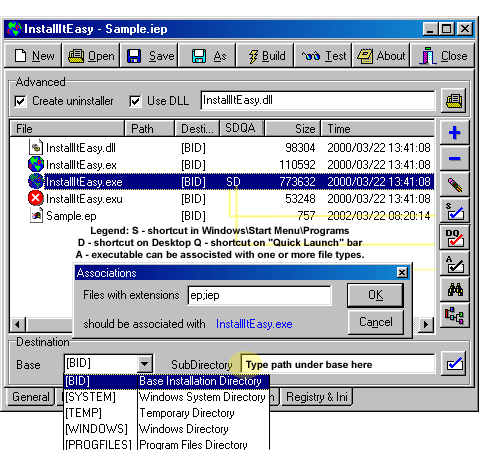Click horizontal scrollbar right arrow

tap(426, 324)
